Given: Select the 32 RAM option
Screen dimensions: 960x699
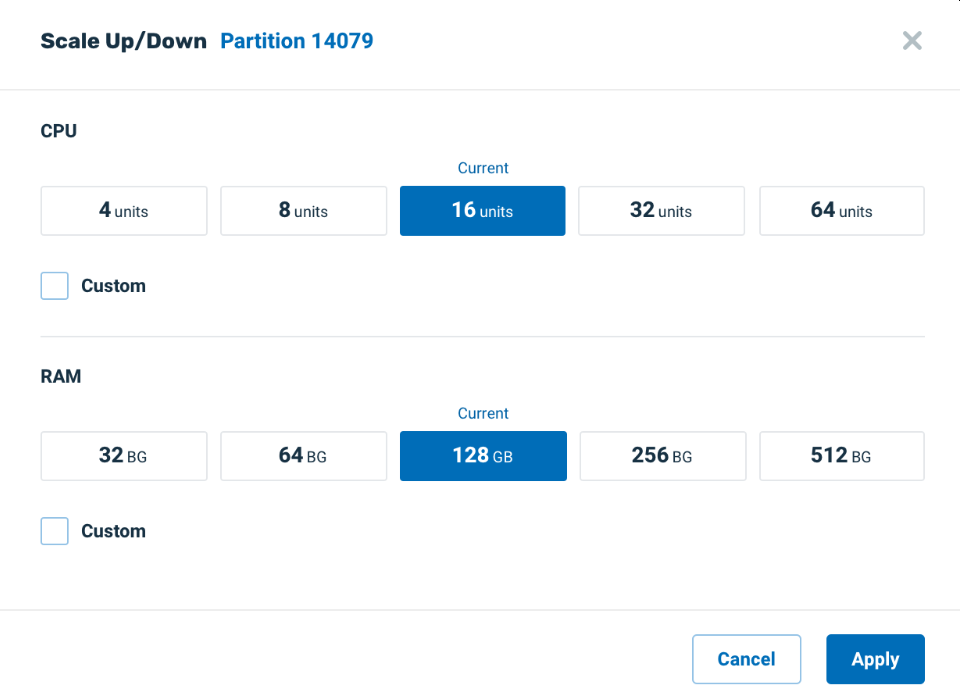Looking at the screenshot, I should coord(124,456).
